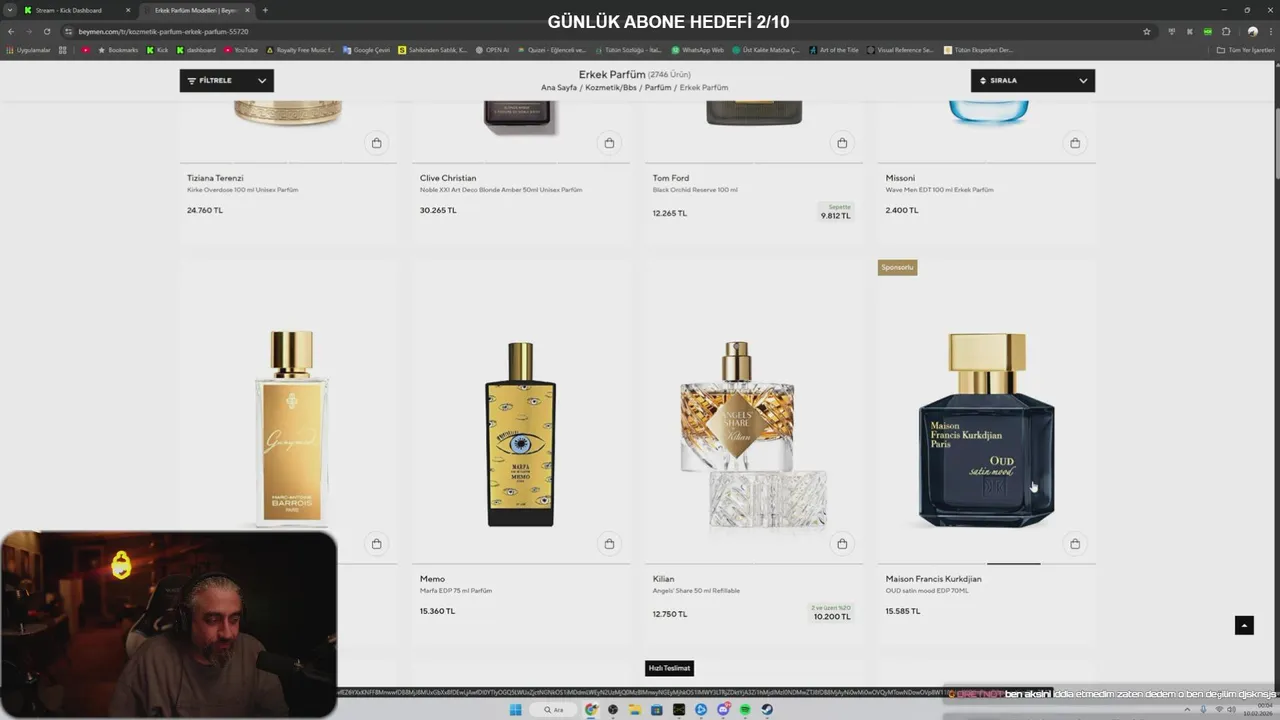Expand the FİLTRELE filter dropdown

(x=226, y=80)
